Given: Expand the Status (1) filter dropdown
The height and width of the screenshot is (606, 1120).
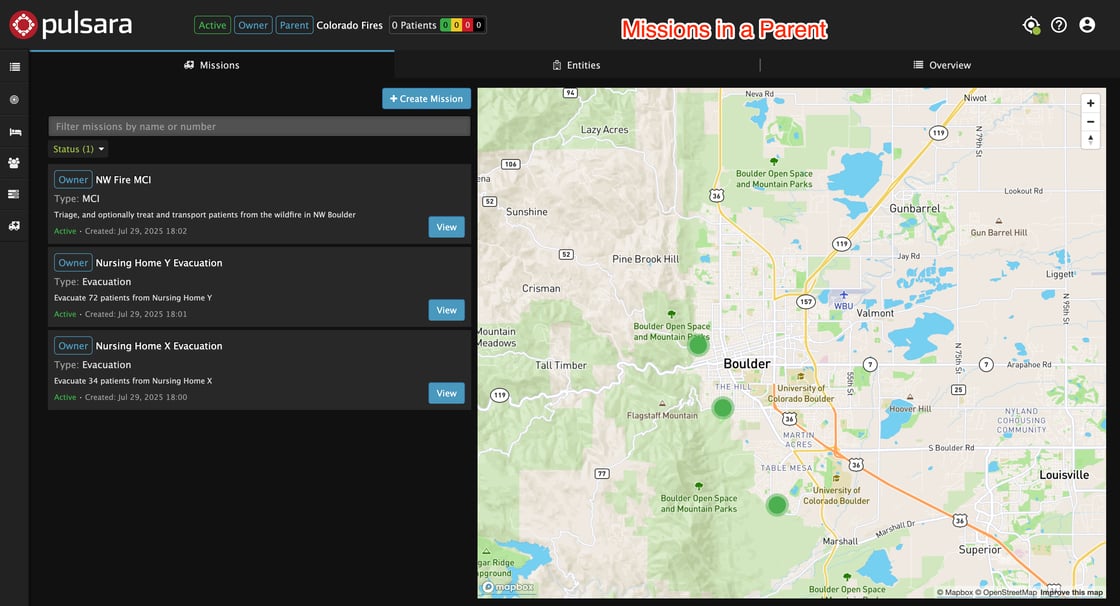Looking at the screenshot, I should pos(79,149).
